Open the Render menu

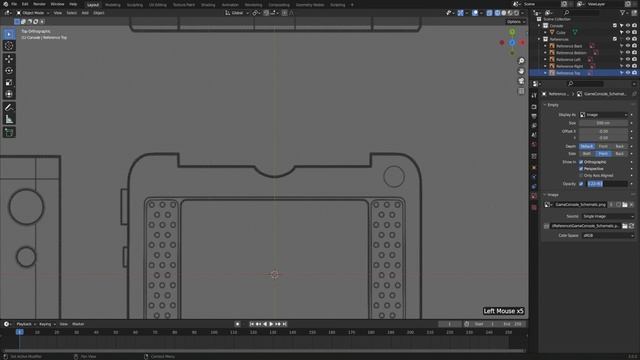tap(39, 4)
